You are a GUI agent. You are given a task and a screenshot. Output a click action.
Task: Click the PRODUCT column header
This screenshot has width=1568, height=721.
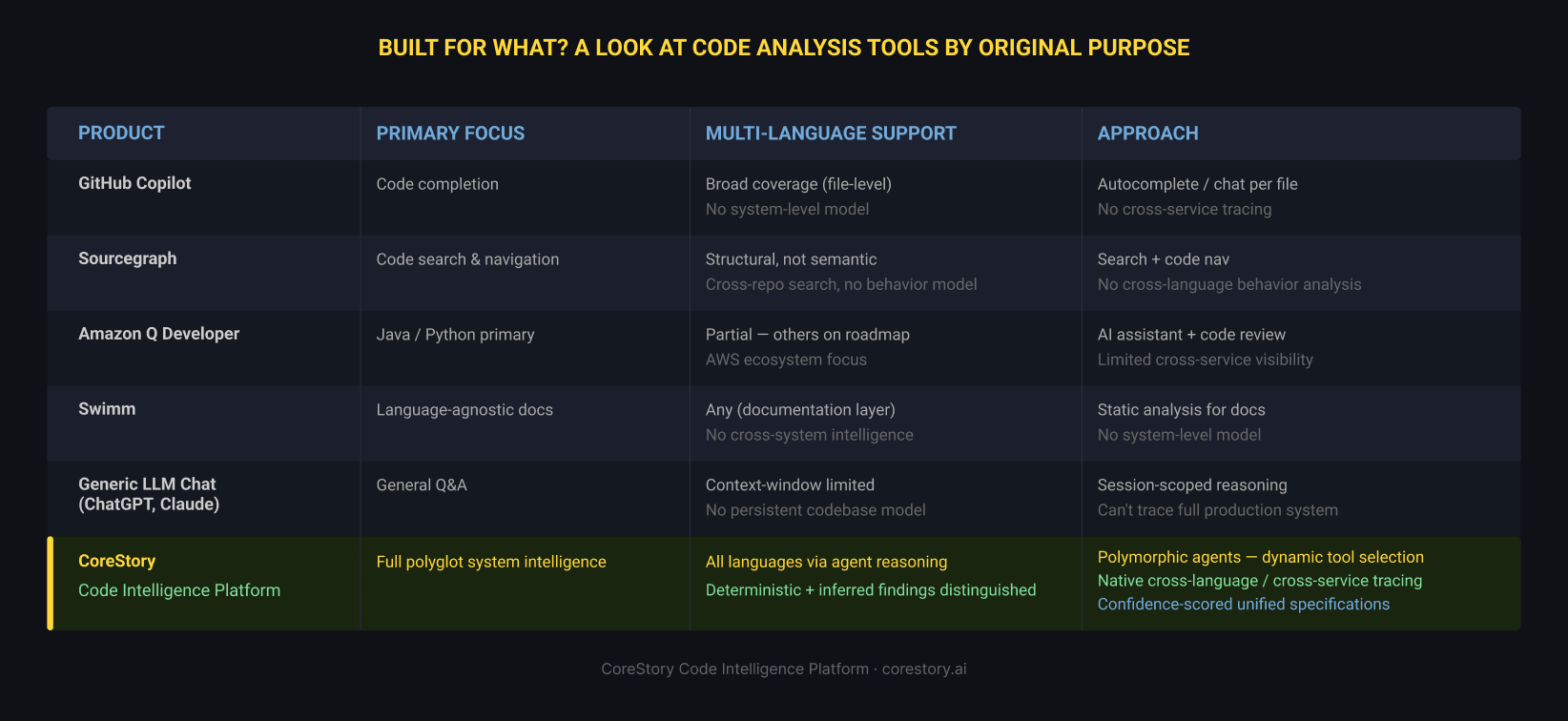click(121, 134)
